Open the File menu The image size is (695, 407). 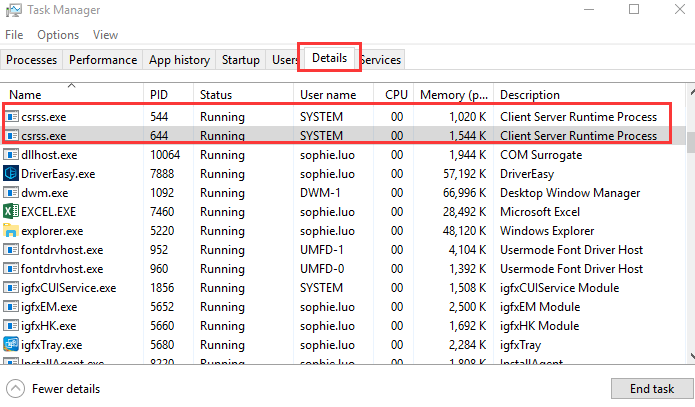tap(14, 35)
